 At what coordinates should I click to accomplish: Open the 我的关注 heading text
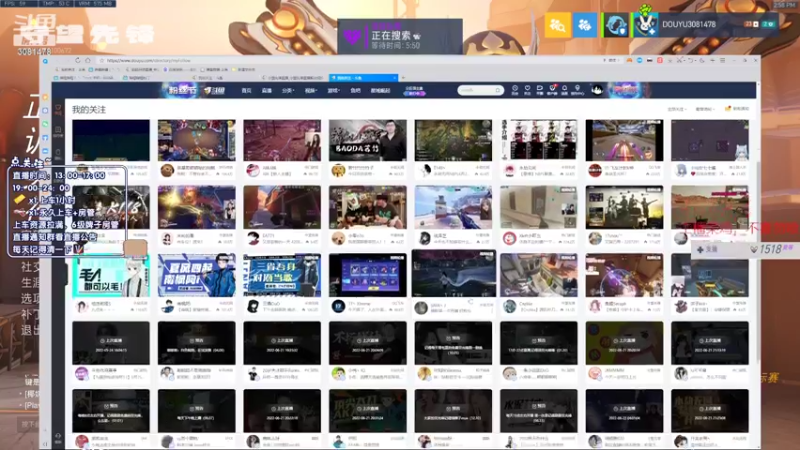89,110
